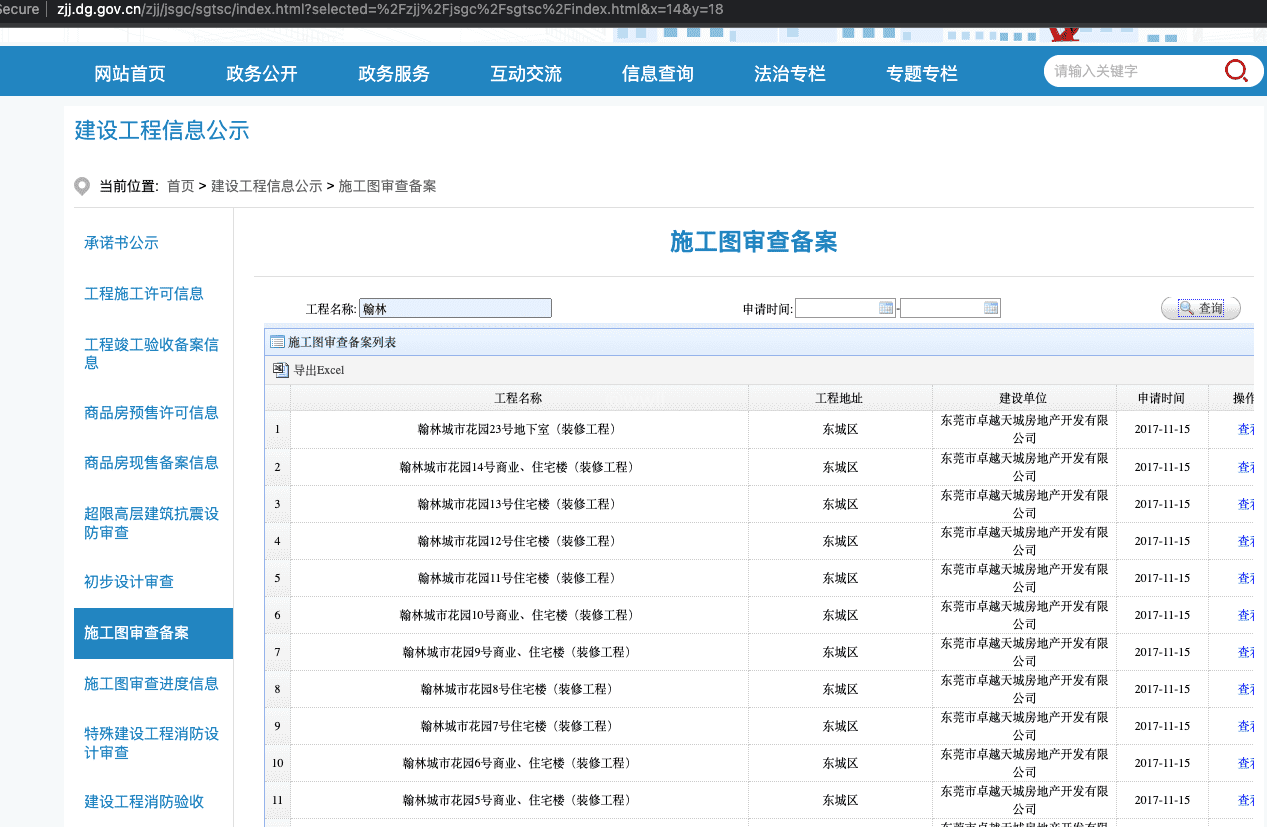Screen dimensions: 1267x827
Task: Click the location pin icon near 当前位置
Action: coord(83,186)
